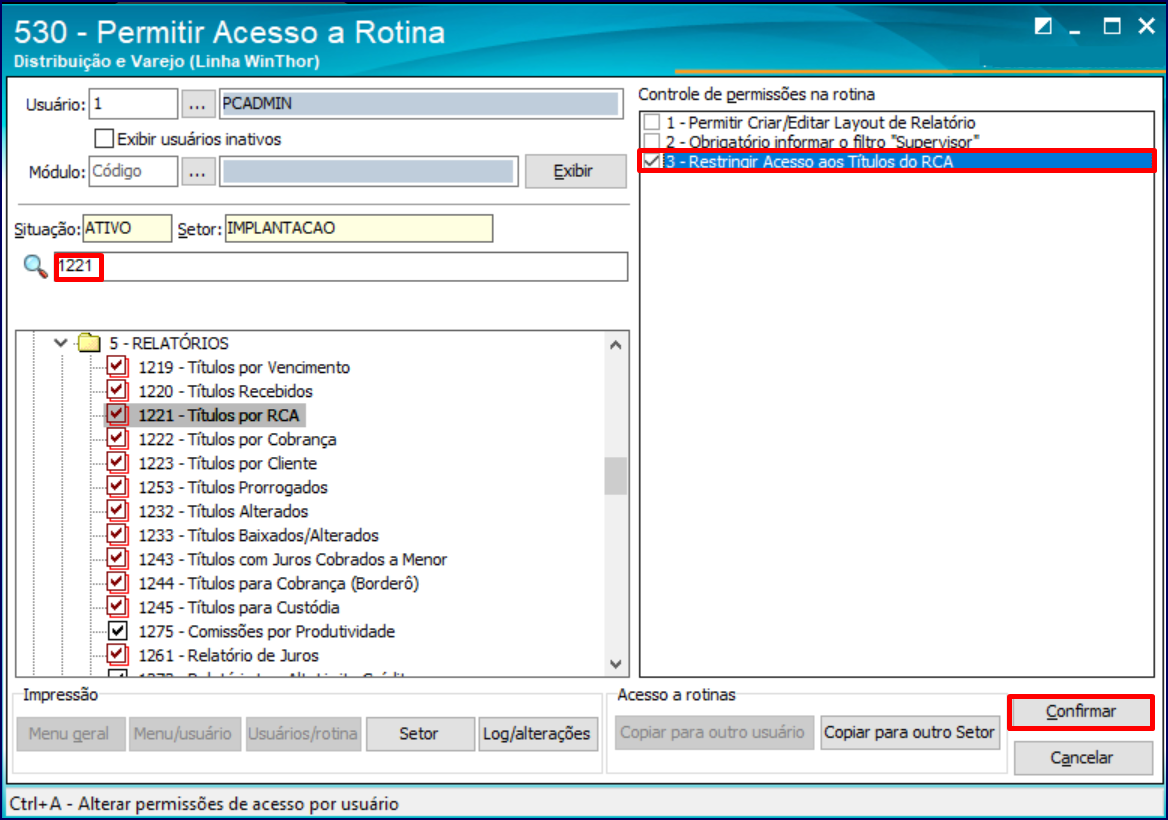Check permission 1 Permitir Criar/Editar Layout
Viewport: 1168px width, 820px height.
point(652,122)
